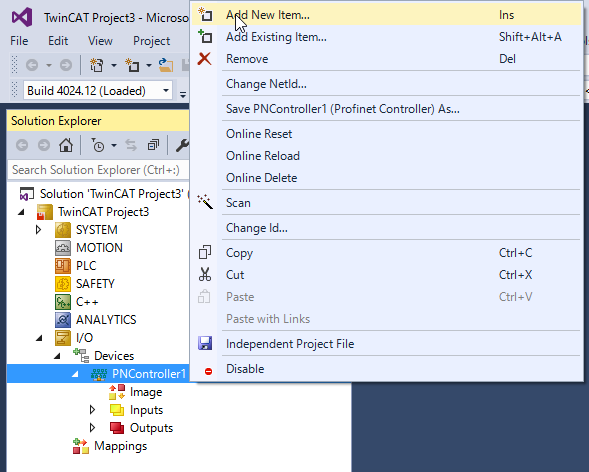Click the Add New Item toolbar icon

(x=132, y=65)
